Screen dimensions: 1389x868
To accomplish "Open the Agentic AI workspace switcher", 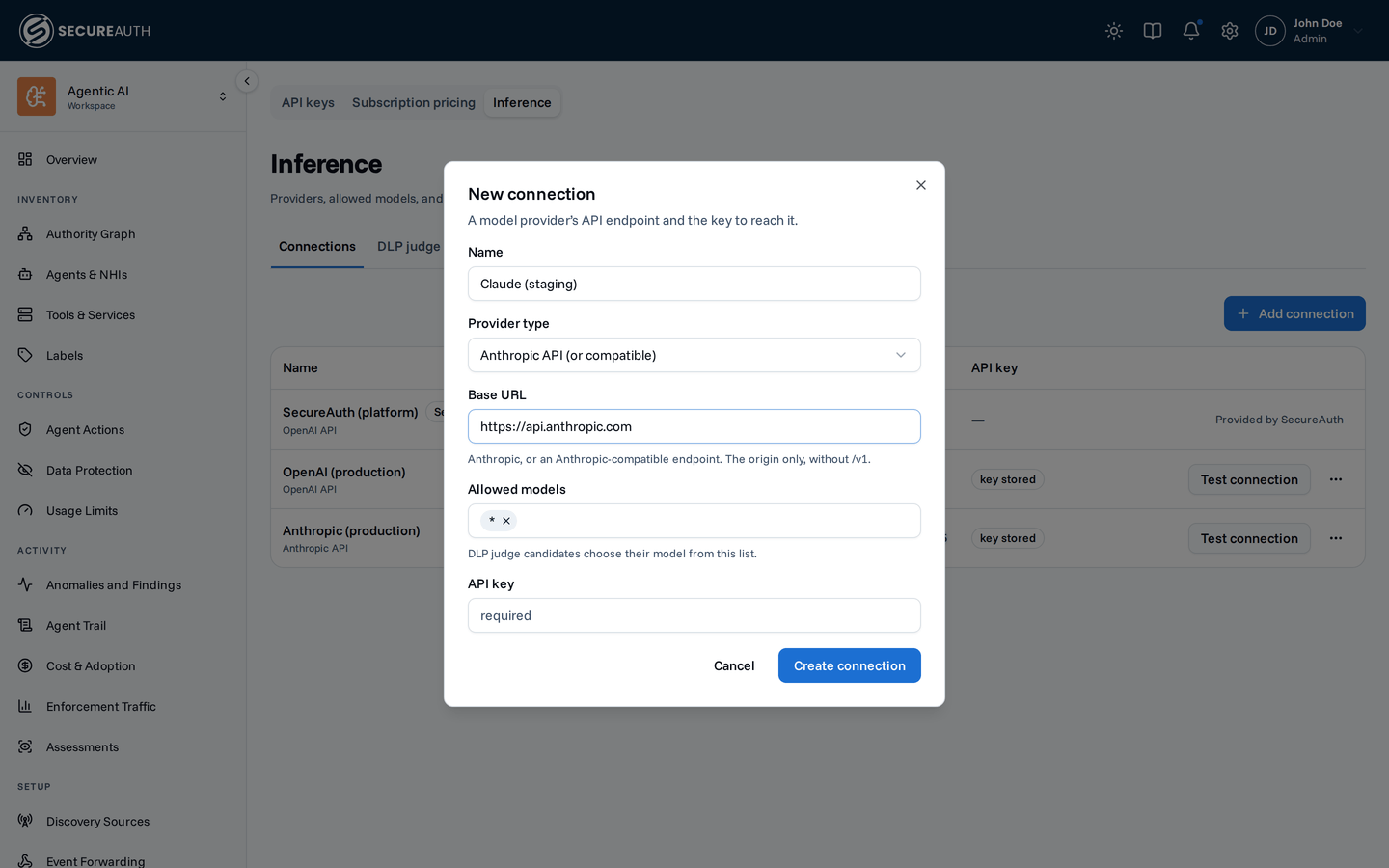I will [123, 96].
